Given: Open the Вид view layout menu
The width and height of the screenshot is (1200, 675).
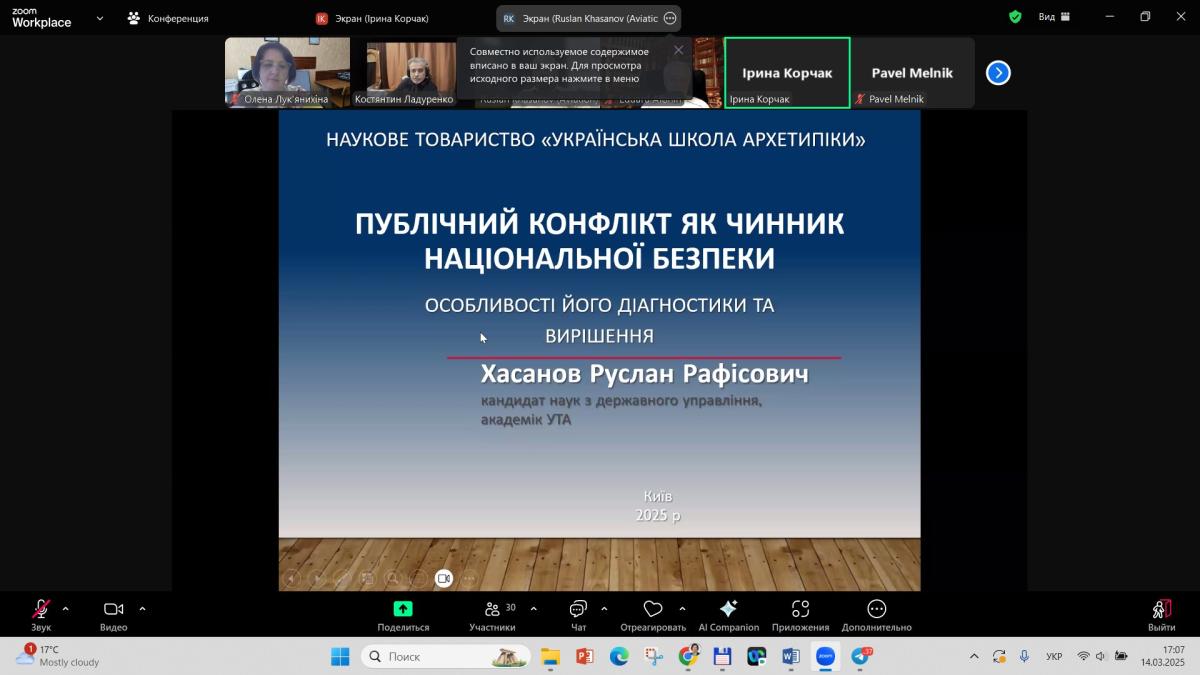Looking at the screenshot, I should (1054, 17).
